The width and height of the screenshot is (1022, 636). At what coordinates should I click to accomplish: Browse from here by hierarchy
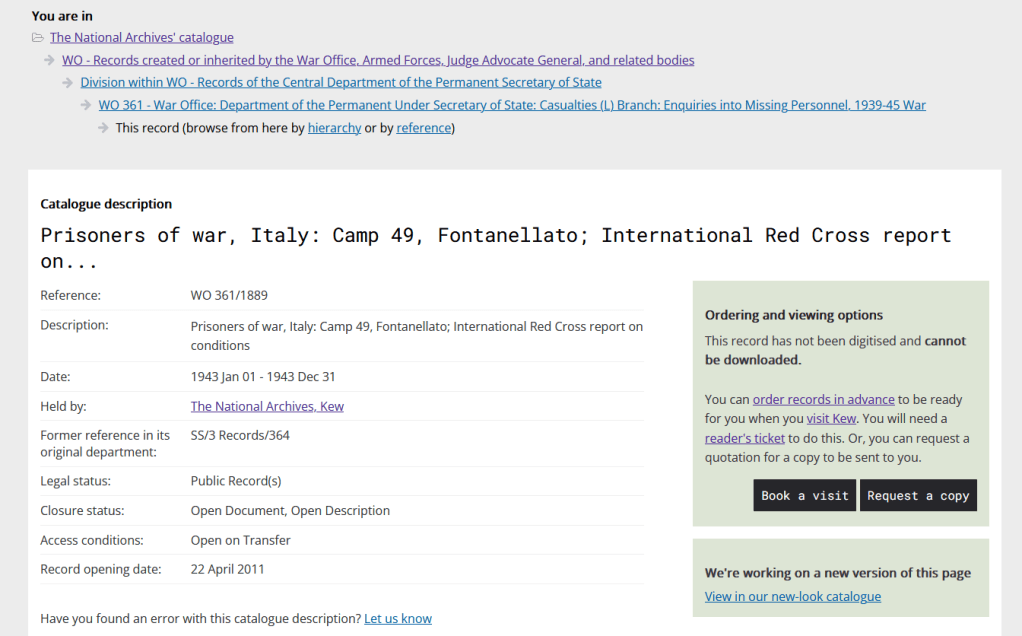334,128
